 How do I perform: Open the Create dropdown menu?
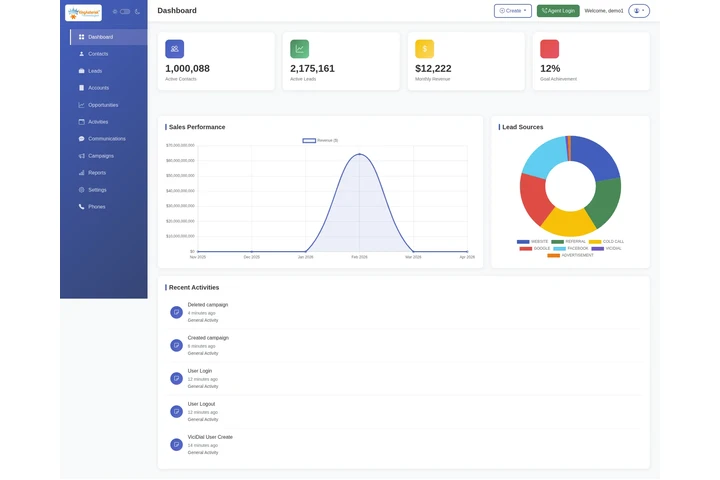point(512,11)
